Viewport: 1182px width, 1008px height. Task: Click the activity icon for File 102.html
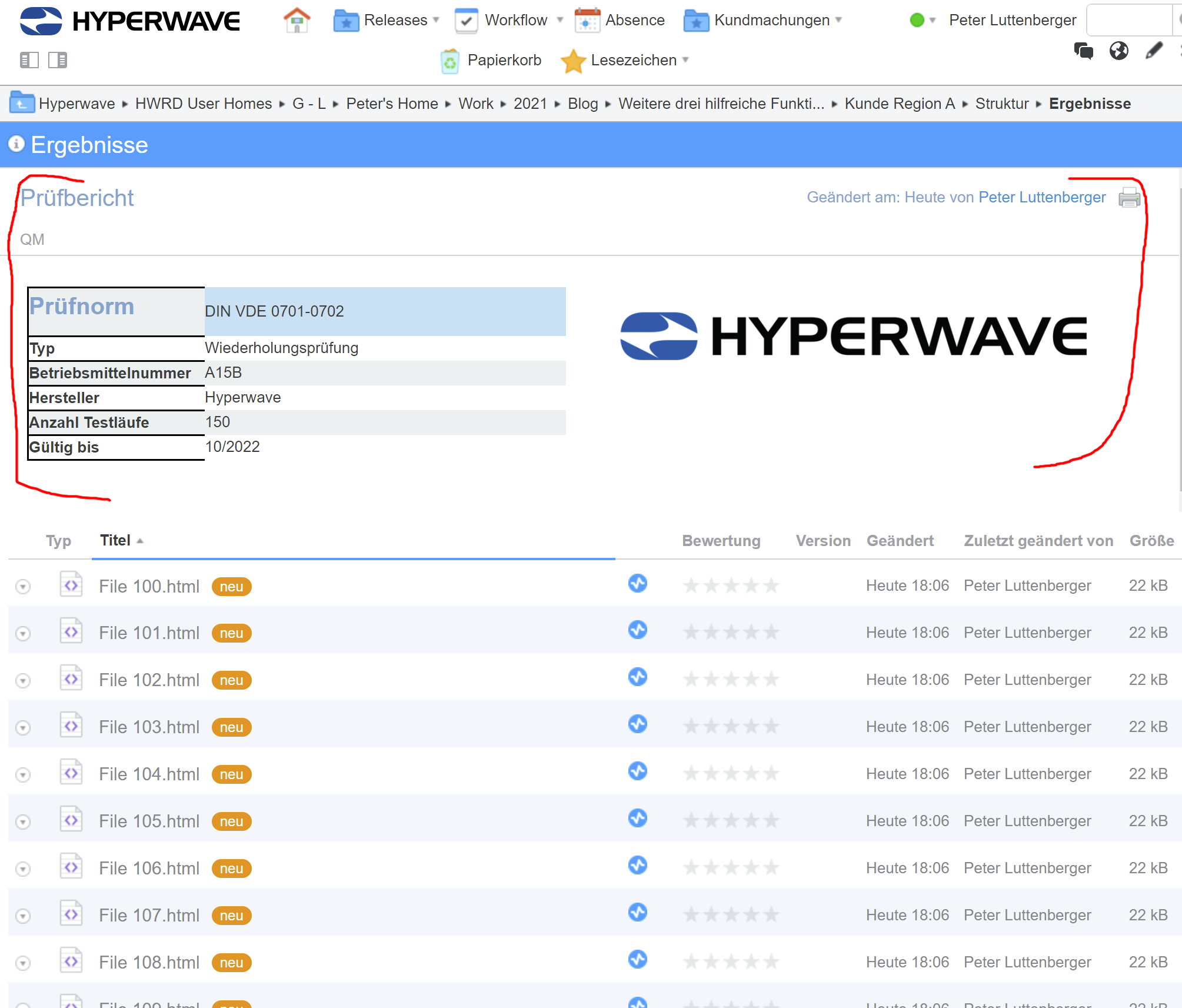638,677
